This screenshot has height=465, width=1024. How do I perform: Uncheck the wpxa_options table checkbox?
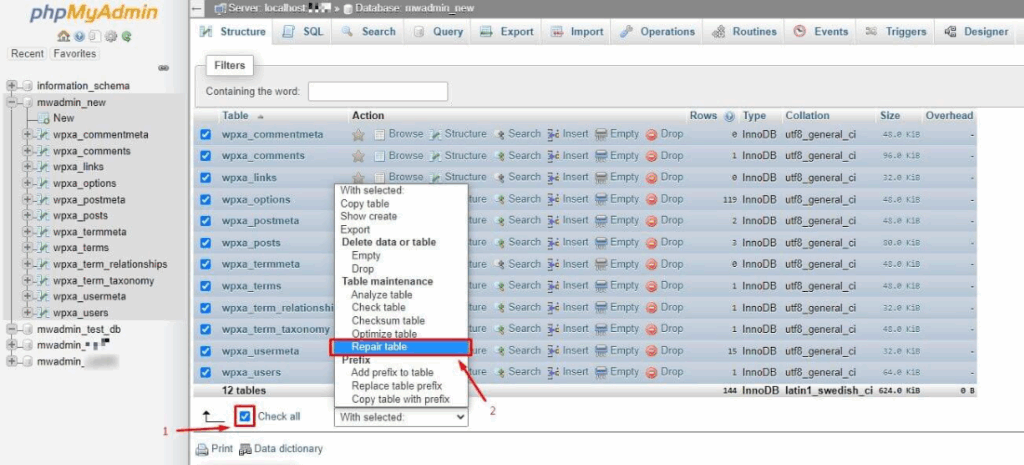[x=206, y=200]
